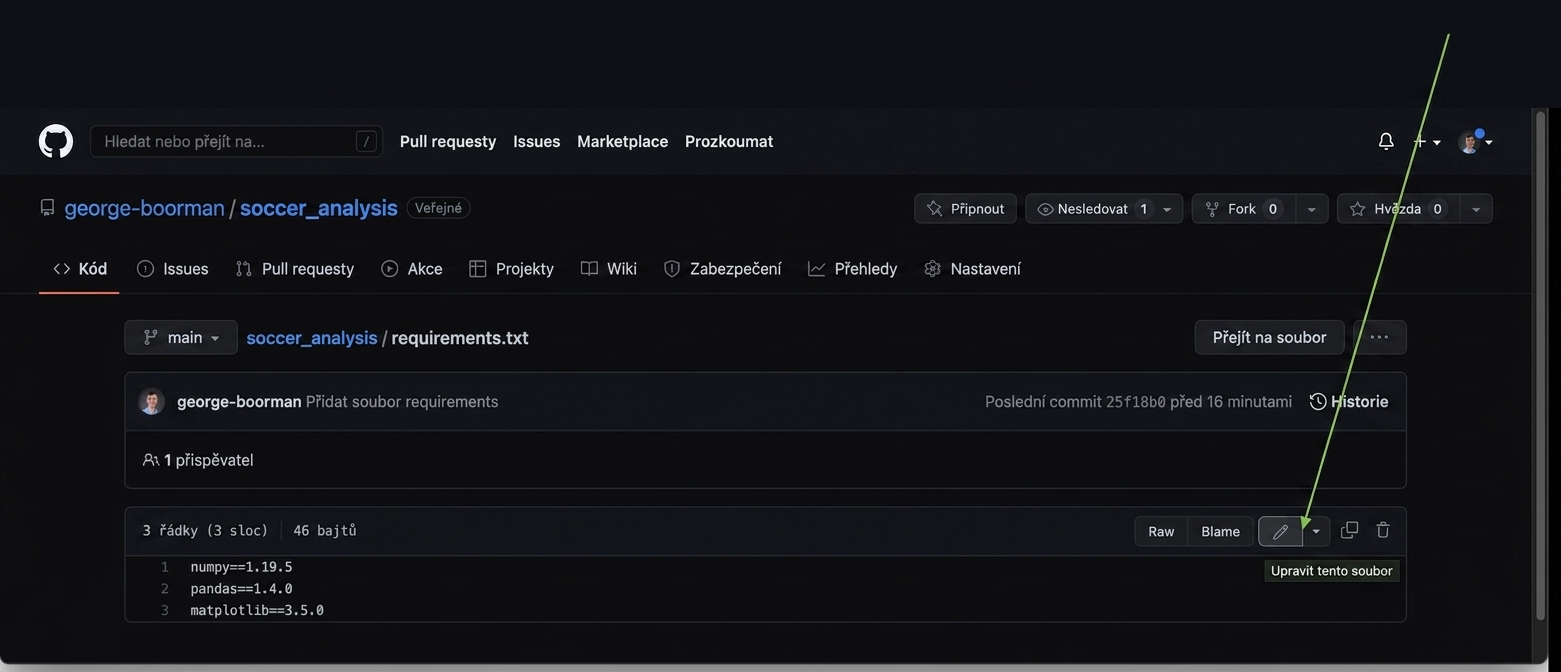Open Prozkoumat in top navigation
Screen dimensions: 1561x672
click(729, 141)
